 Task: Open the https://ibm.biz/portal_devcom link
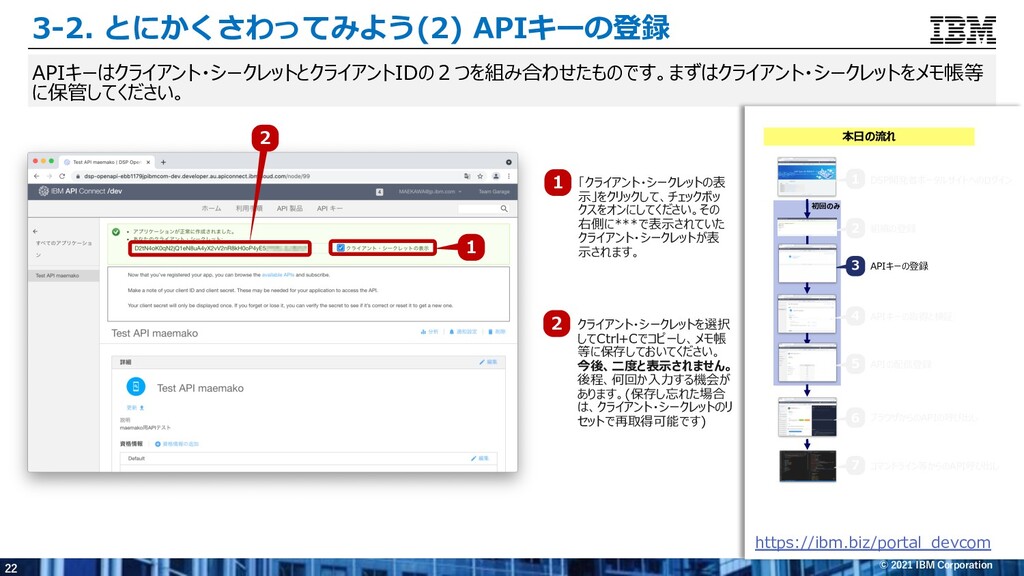(x=872, y=542)
